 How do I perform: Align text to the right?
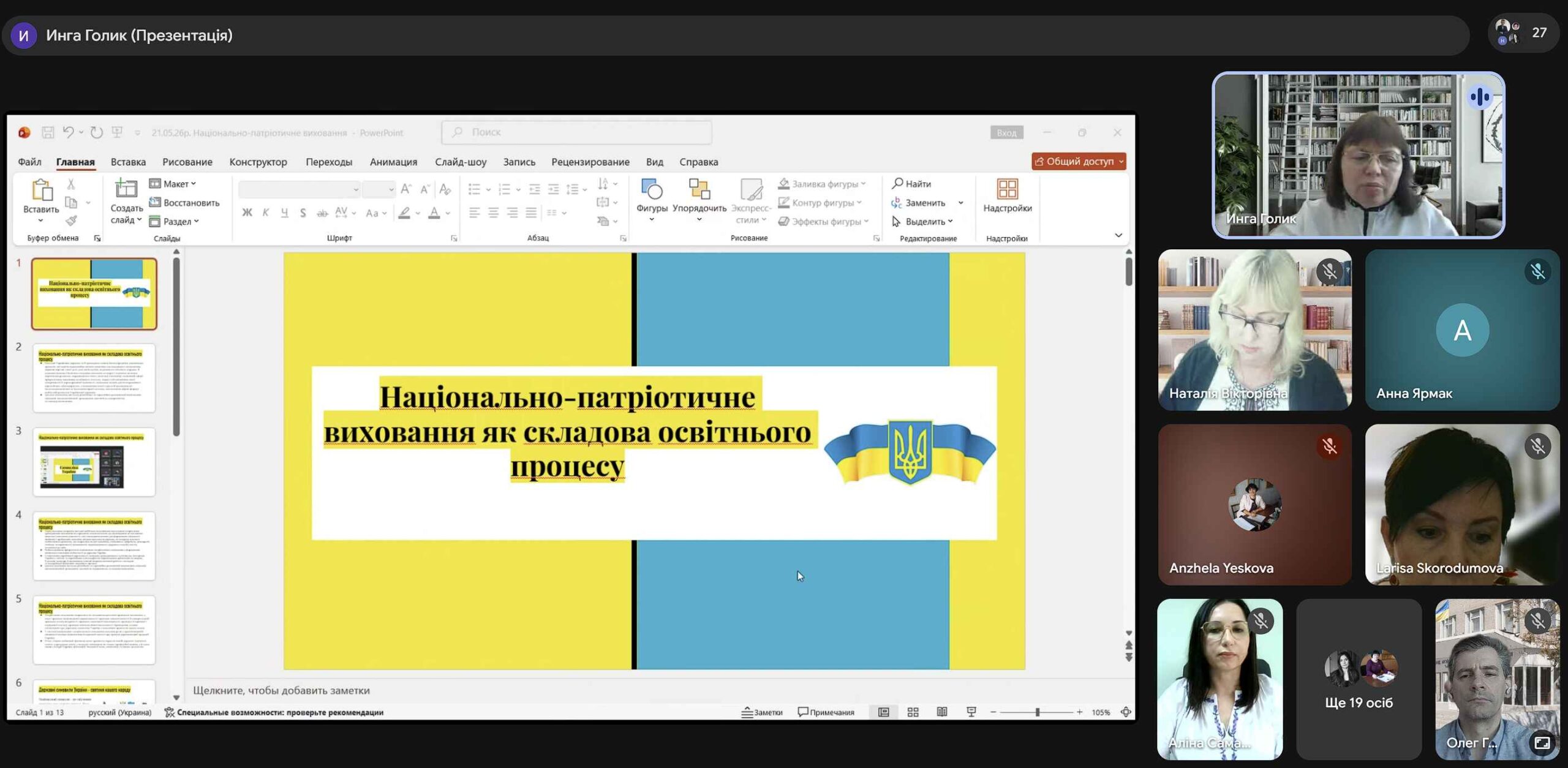pyautogui.click(x=513, y=213)
